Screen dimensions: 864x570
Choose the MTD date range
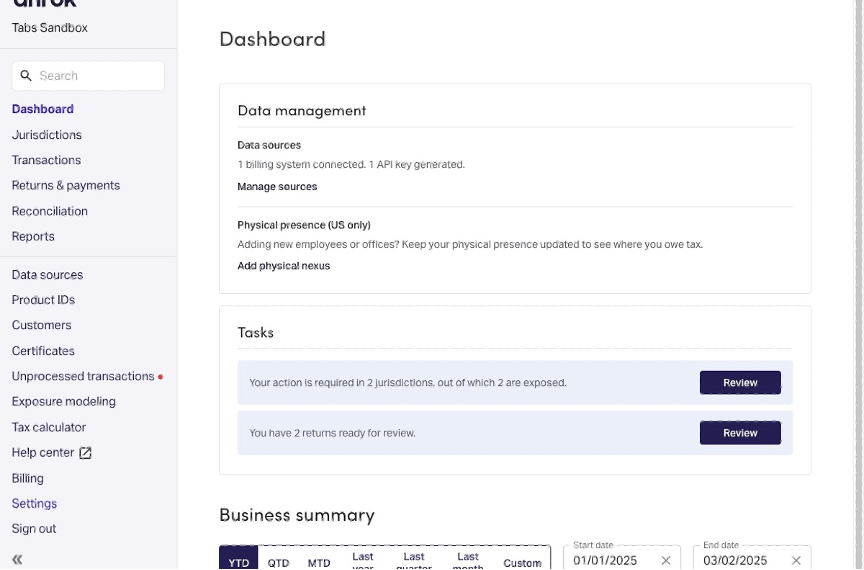(x=319, y=562)
